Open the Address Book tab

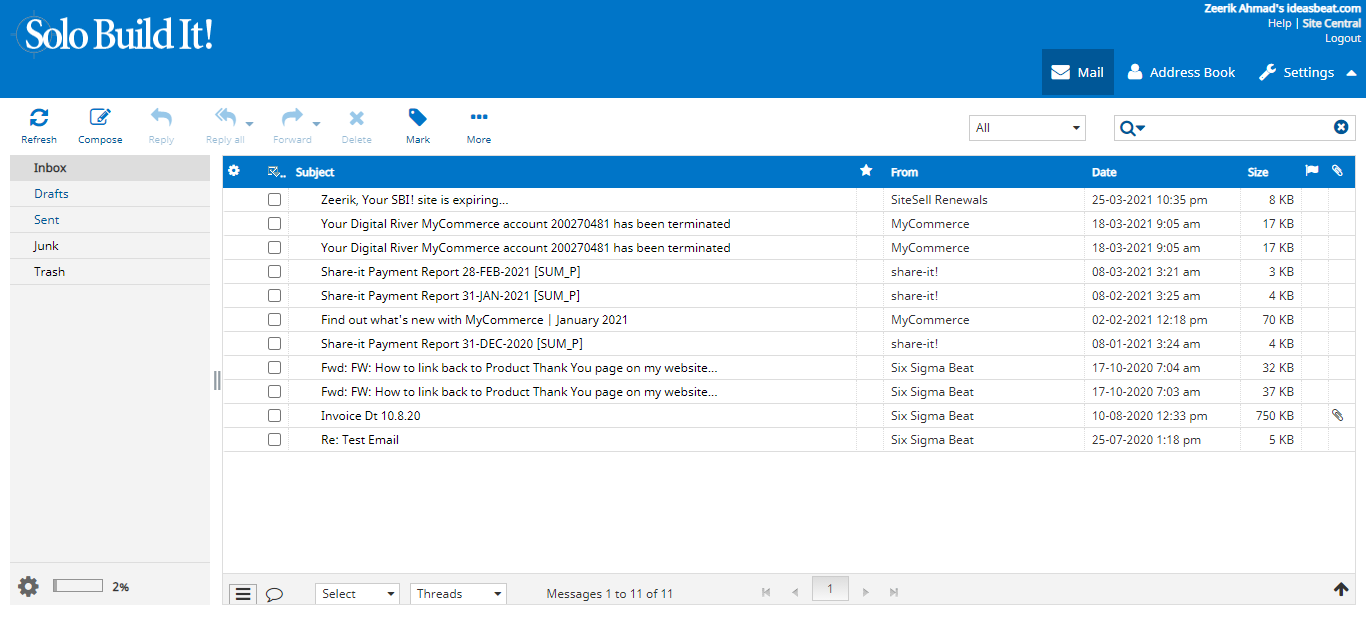coord(1181,72)
